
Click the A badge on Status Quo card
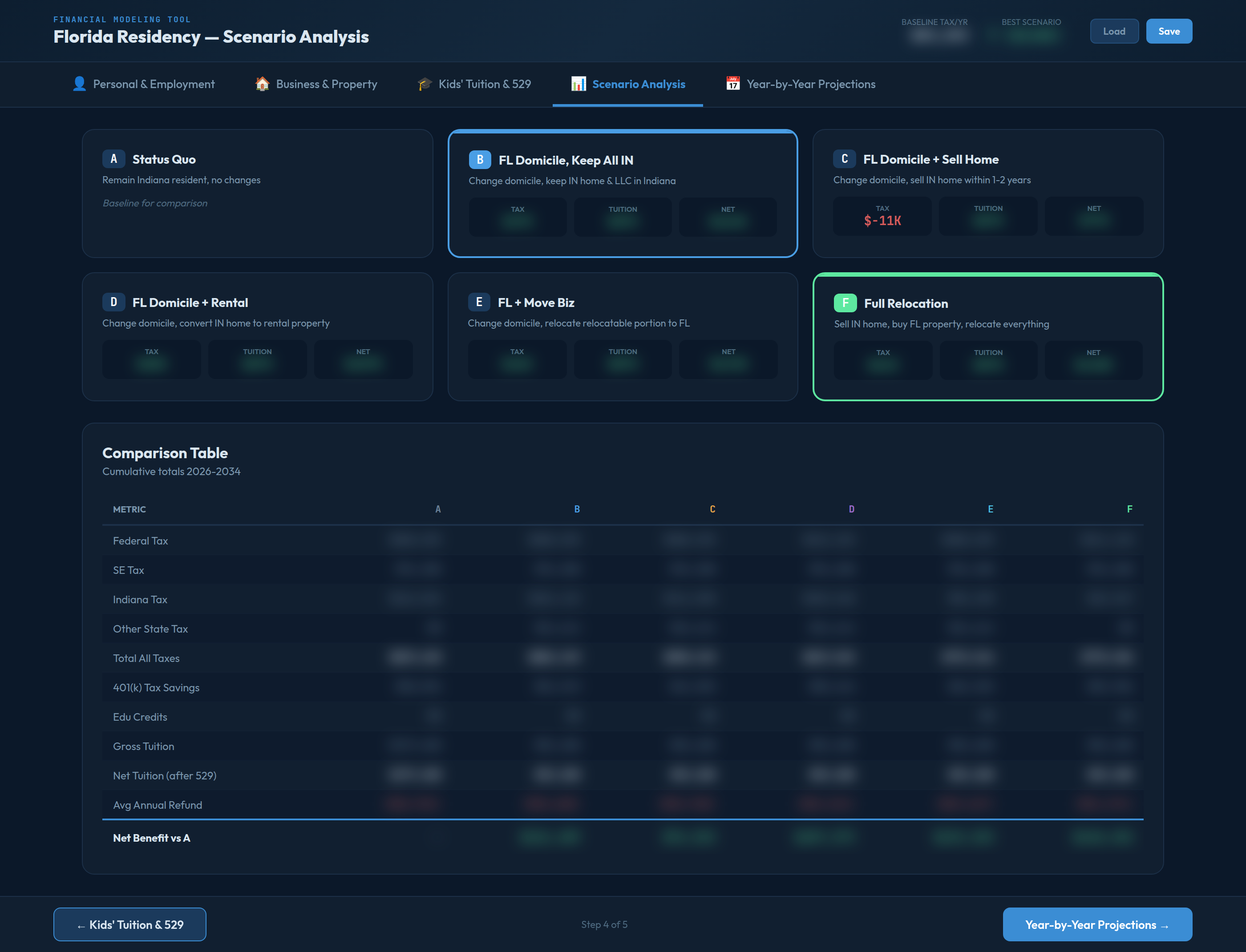click(114, 159)
